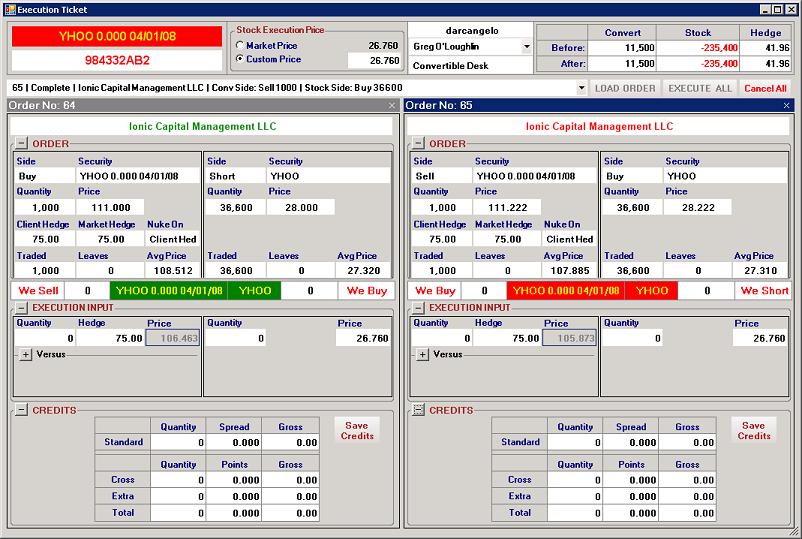Click the green YHOO 0.000 04/01/08 label in Order 64
Viewport: 802px width, 539px height.
point(169,290)
